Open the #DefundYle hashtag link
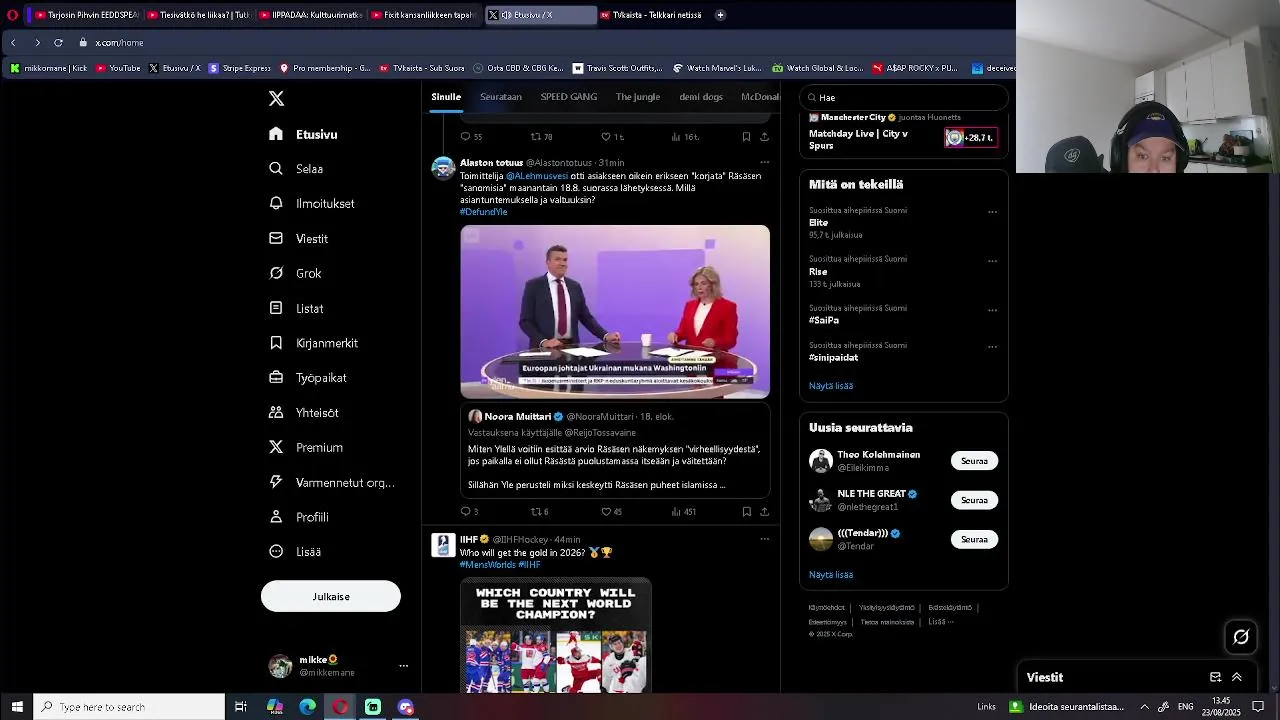Viewport: 1280px width, 720px height. point(483,212)
